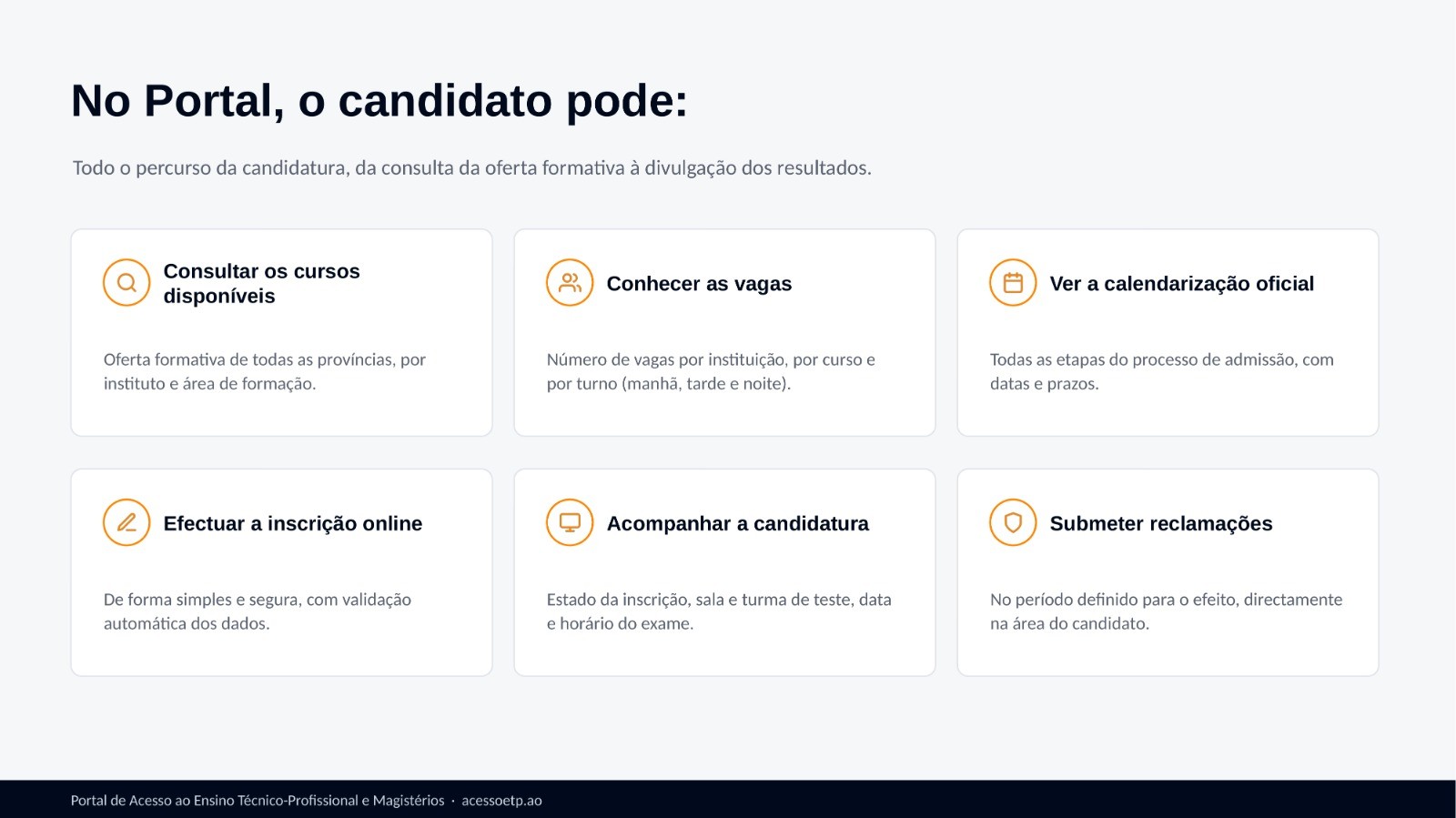Select the Submeter reclamações card title

[x=1161, y=523]
